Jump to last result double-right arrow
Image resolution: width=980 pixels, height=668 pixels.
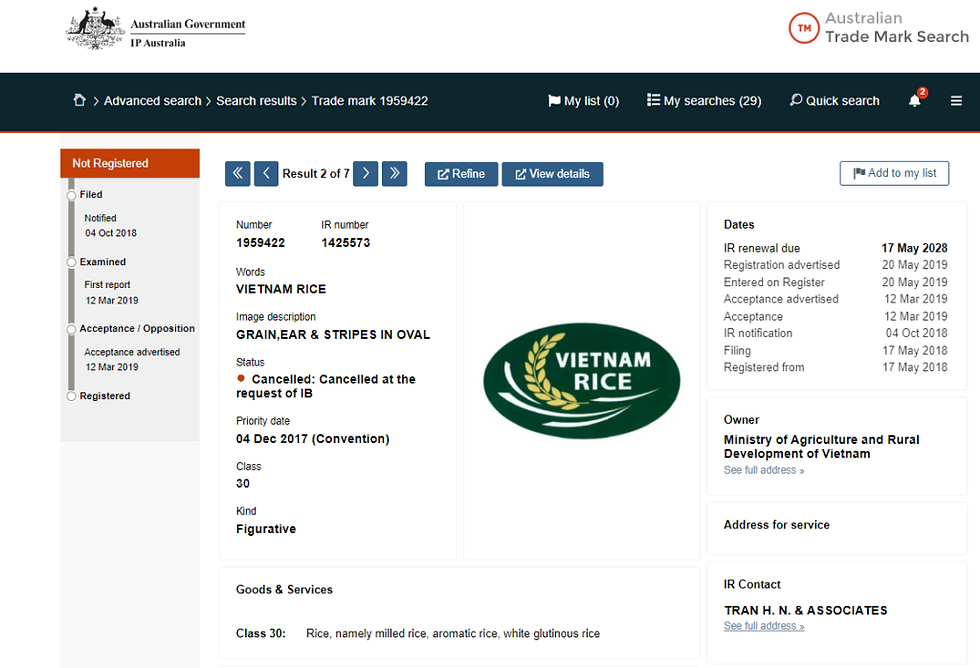(394, 173)
